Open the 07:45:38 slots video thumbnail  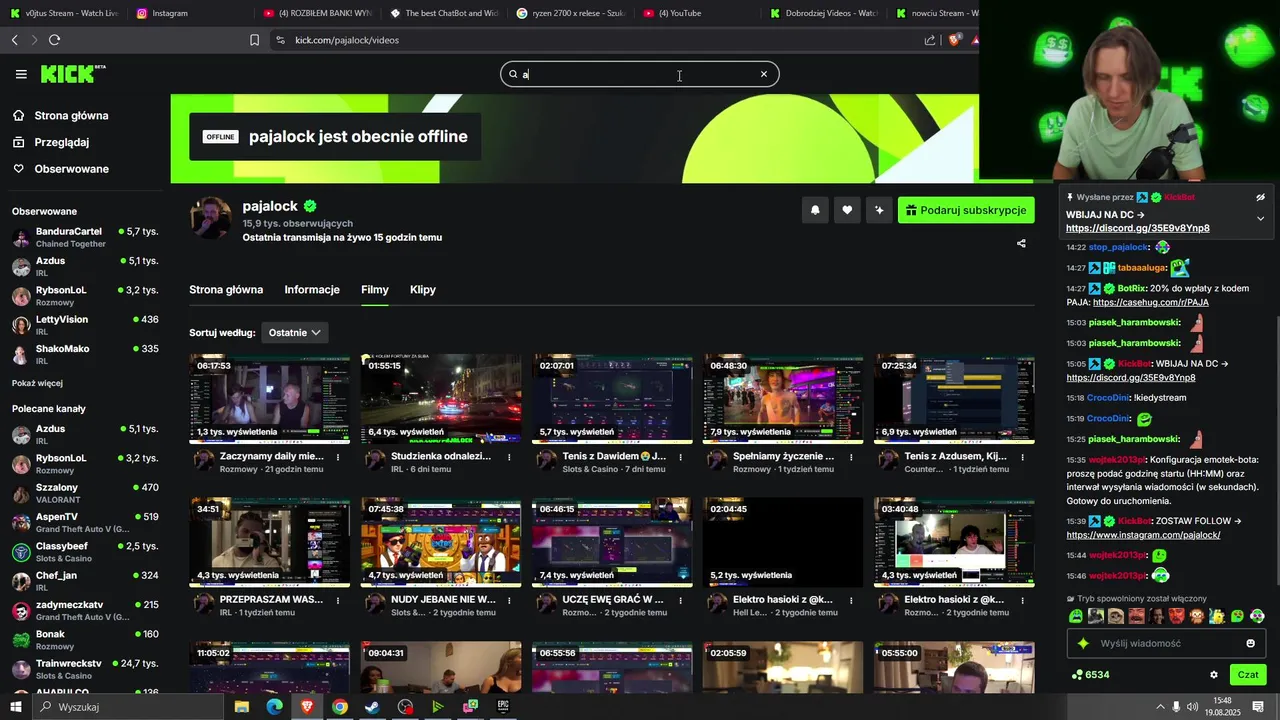[441, 542]
